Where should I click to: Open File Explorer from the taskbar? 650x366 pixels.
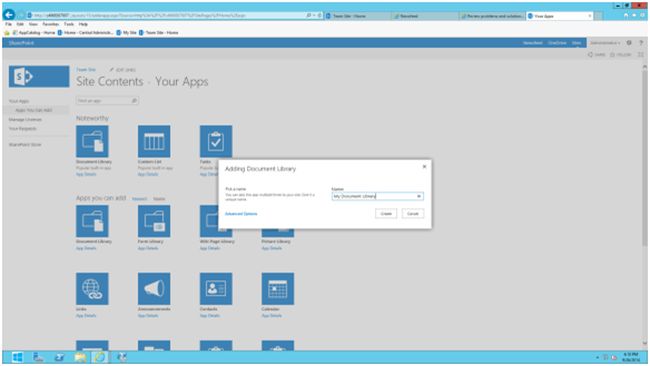[80, 357]
